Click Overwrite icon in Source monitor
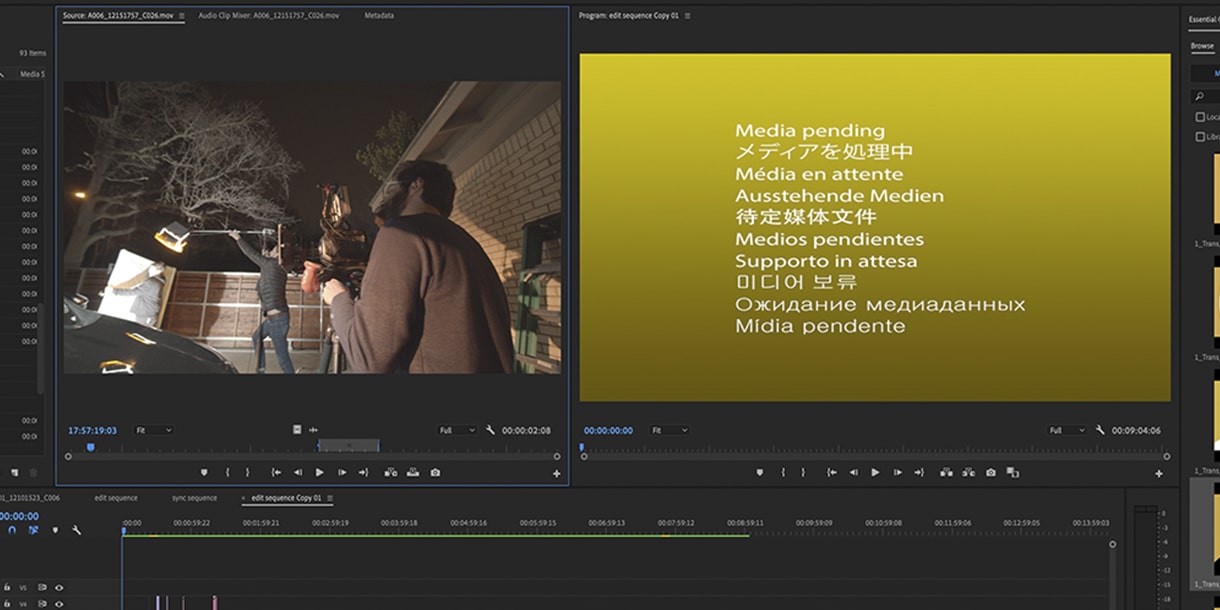This screenshot has width=1220, height=610. [412, 472]
